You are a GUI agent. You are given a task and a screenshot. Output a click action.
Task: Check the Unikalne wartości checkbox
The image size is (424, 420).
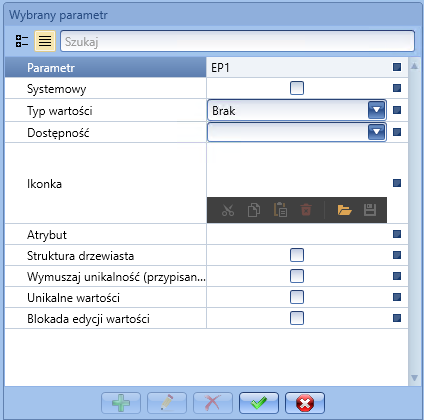297,297
